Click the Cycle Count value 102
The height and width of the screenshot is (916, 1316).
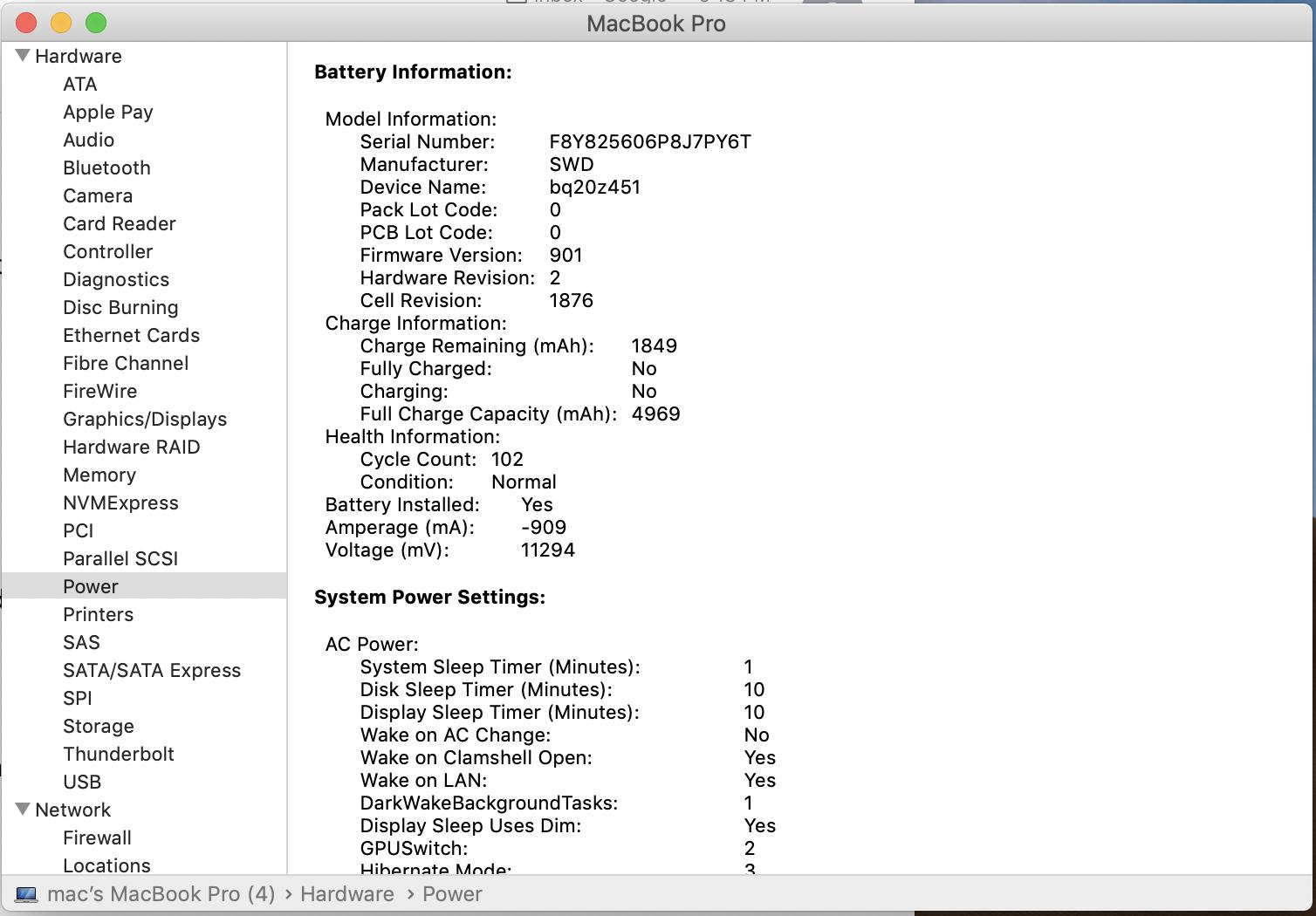pos(507,459)
